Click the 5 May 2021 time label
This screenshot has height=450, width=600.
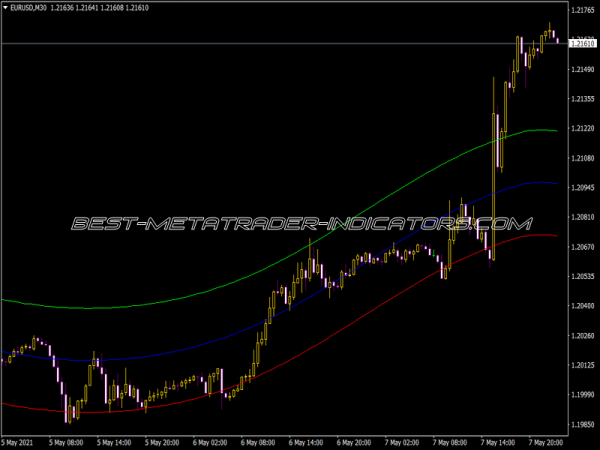tap(21, 441)
